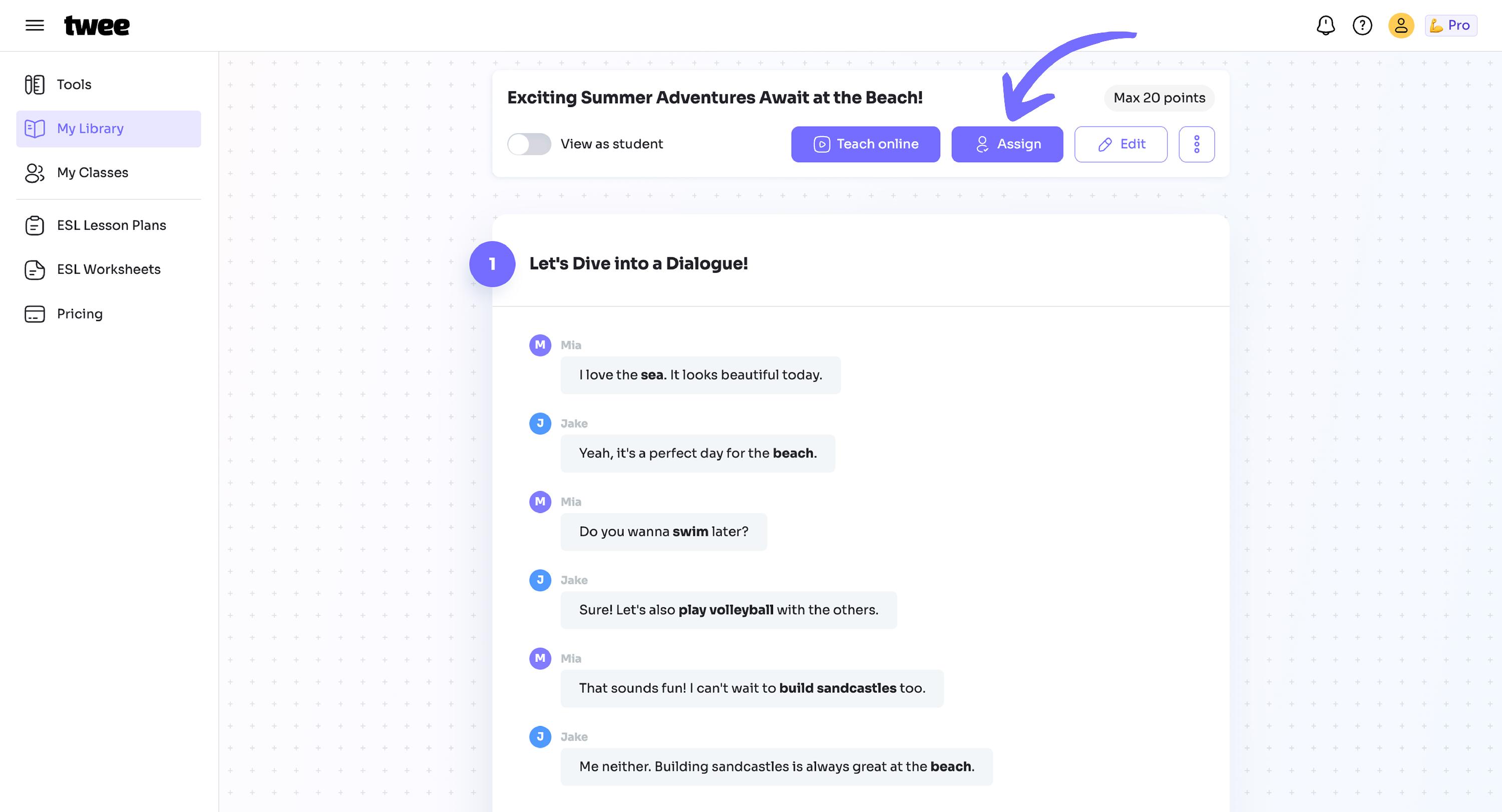Go to My Classes

[109, 173]
